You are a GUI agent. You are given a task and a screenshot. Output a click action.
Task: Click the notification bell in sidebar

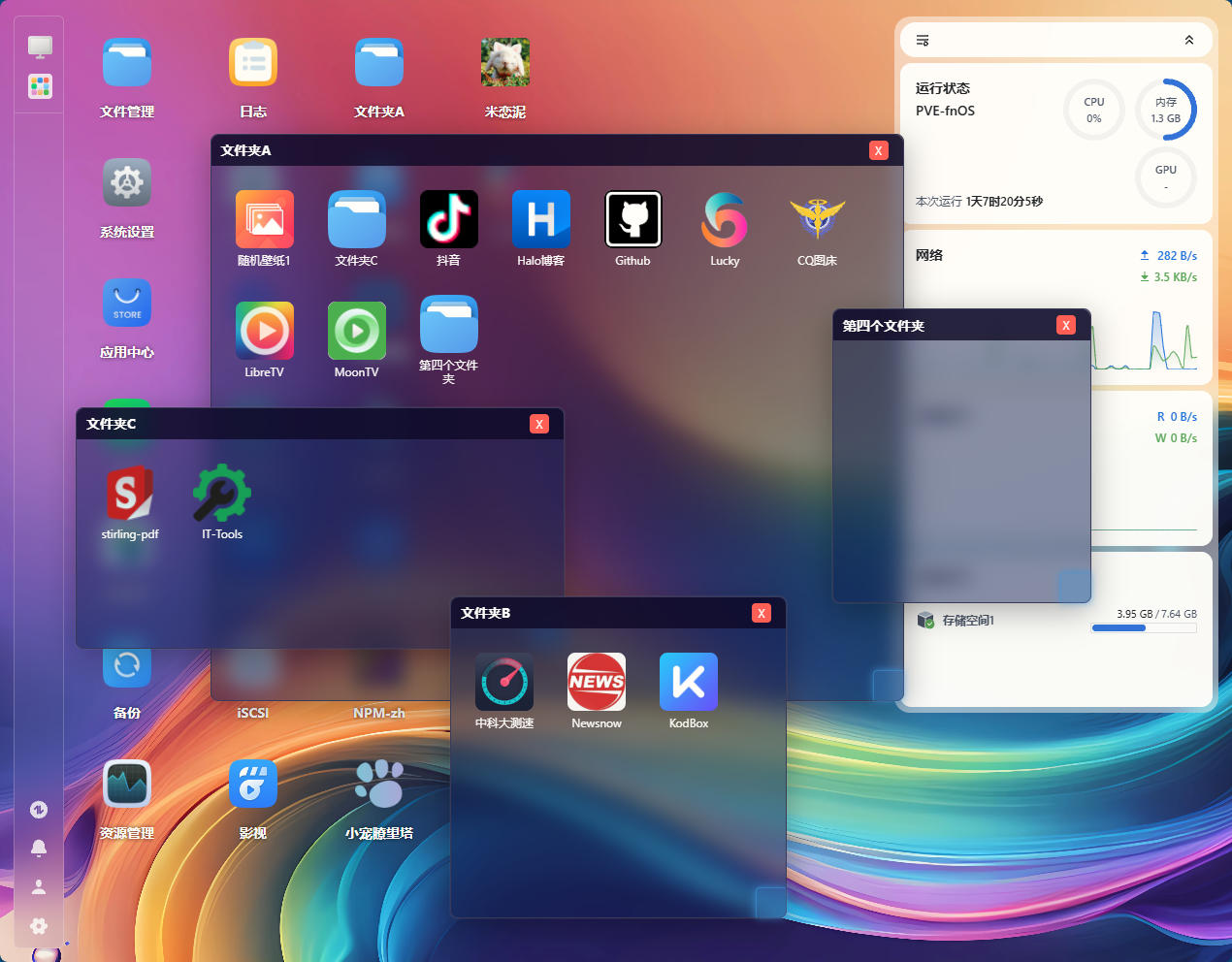[x=39, y=849]
